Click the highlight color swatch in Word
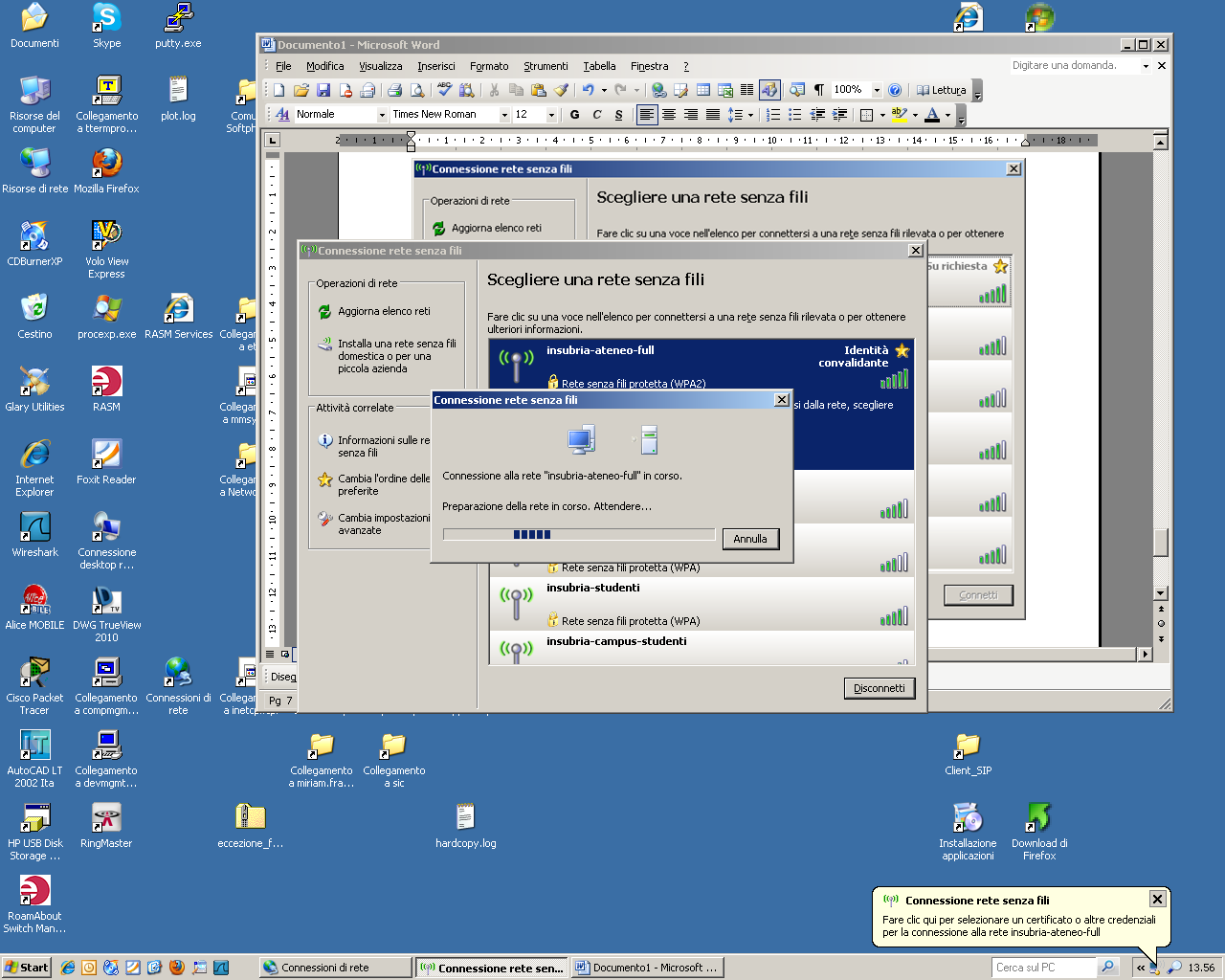The image size is (1225, 980). click(899, 115)
